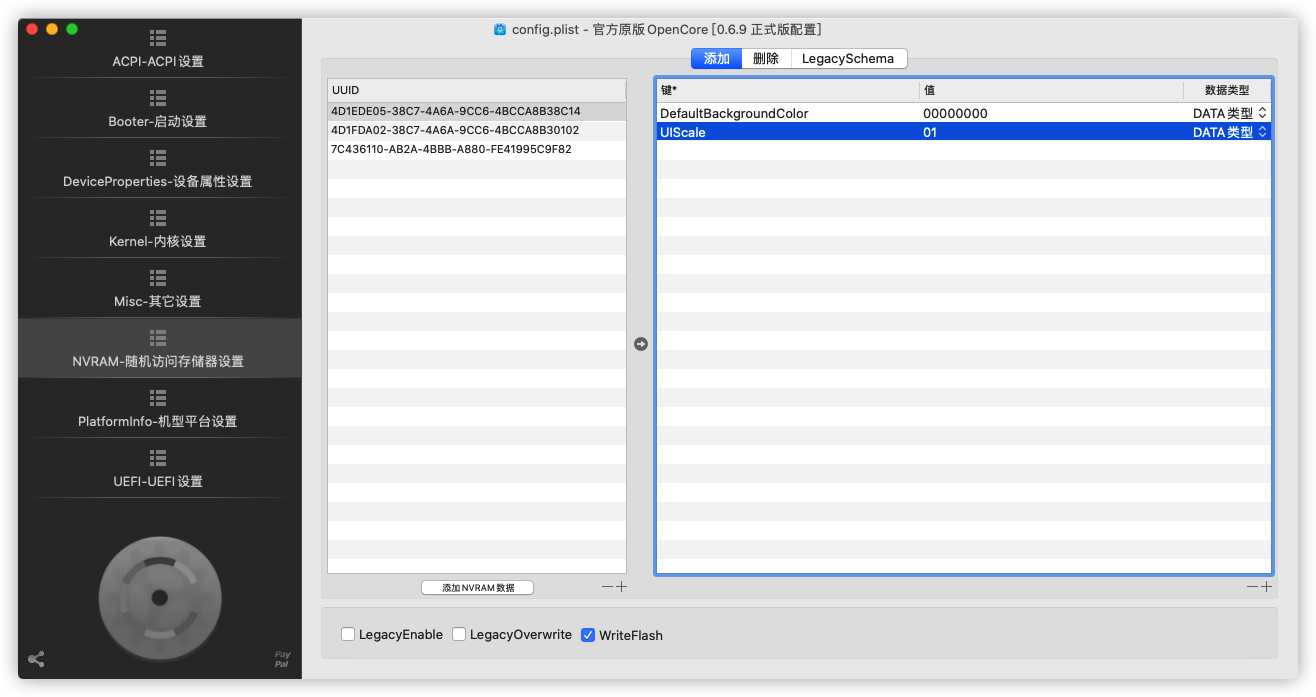
Task: Sort by the UUID column header
Action: (x=477, y=90)
